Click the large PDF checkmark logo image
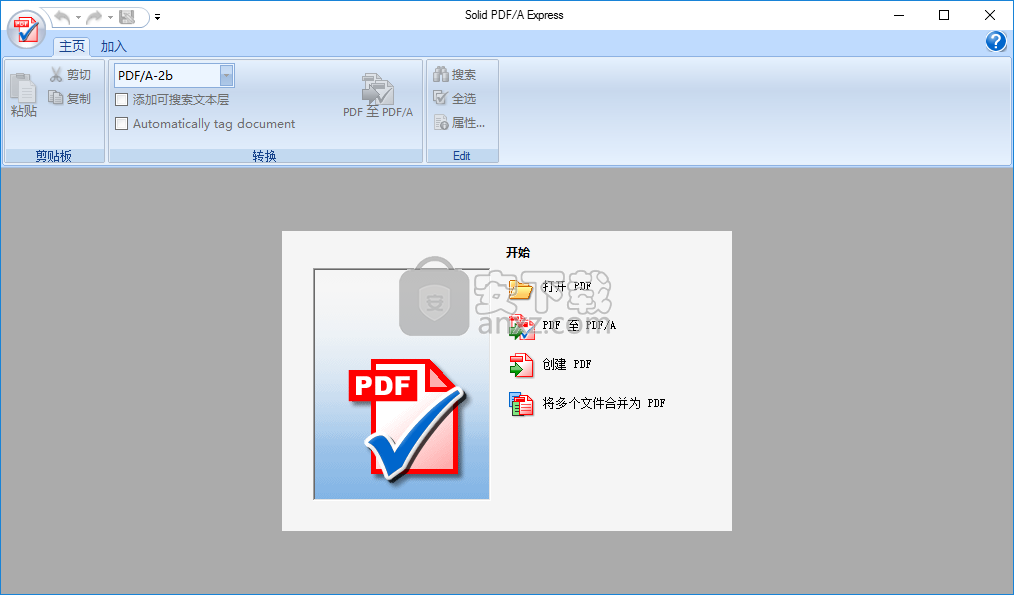Screen dimensions: 1014x595 (x=402, y=384)
